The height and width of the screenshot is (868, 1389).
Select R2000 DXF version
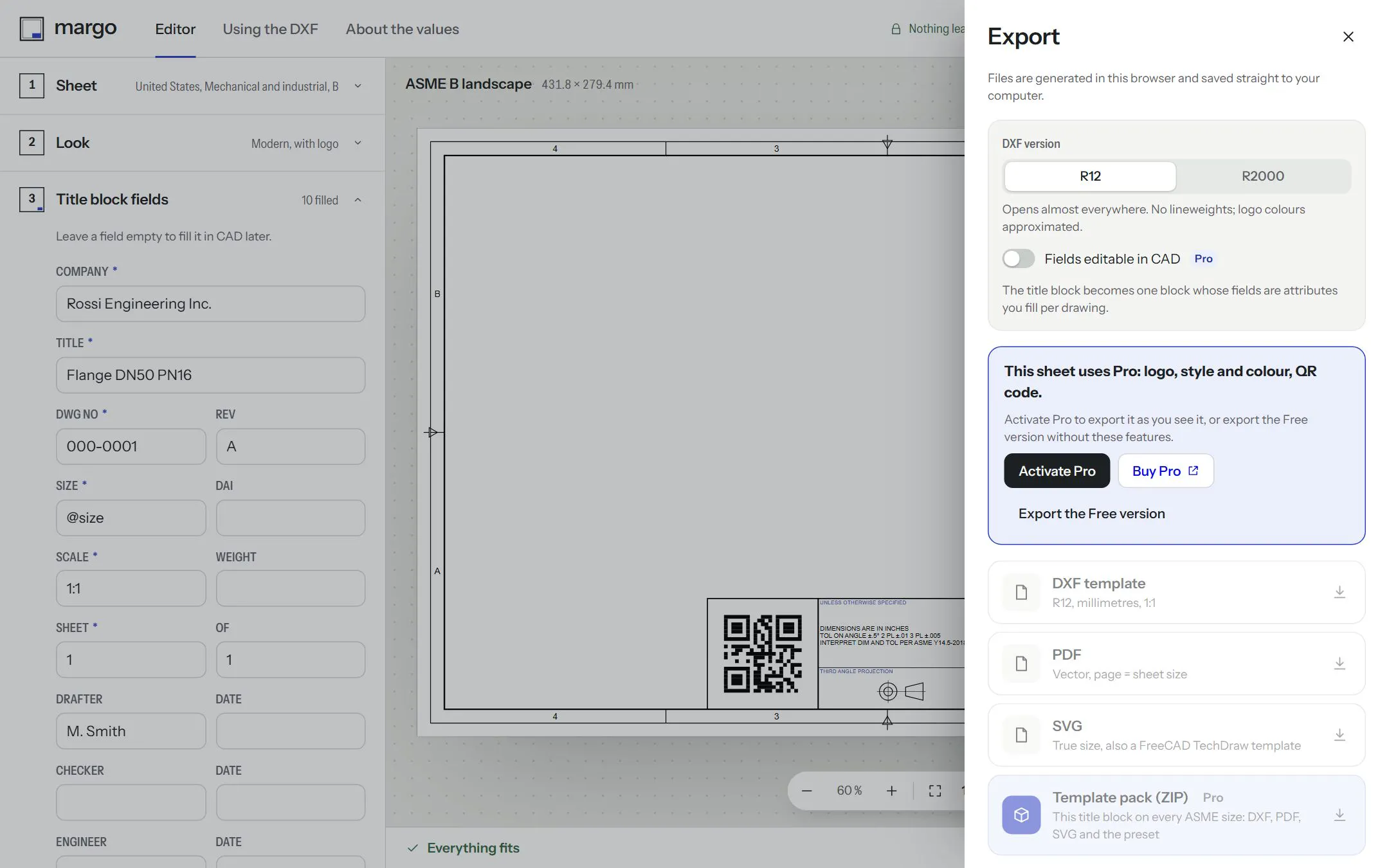(1262, 176)
